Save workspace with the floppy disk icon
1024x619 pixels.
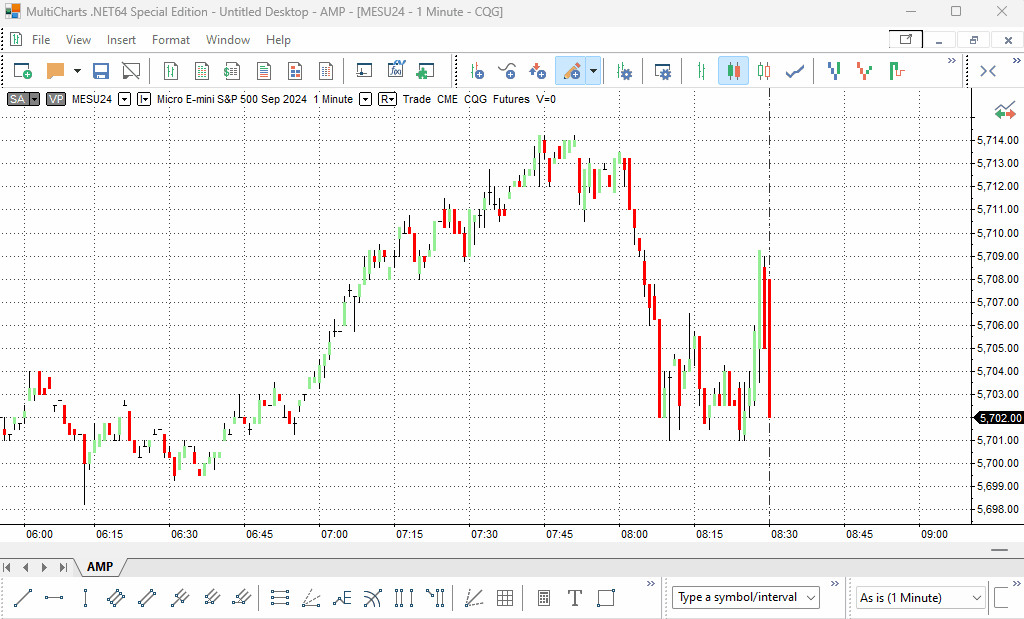tap(101, 71)
